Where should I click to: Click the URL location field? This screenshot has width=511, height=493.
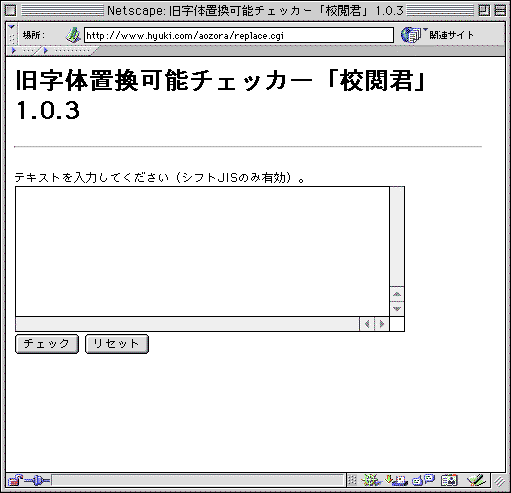pyautogui.click(x=239, y=35)
